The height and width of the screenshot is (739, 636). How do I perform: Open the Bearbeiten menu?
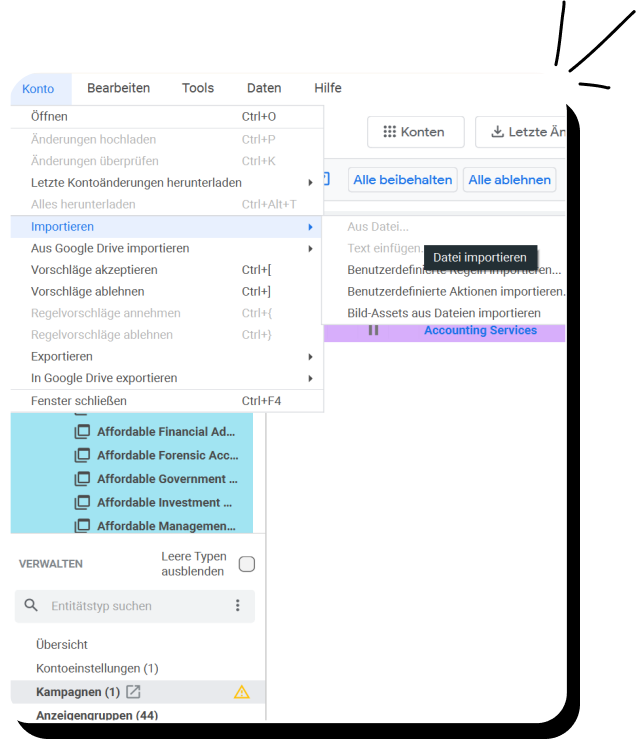pyautogui.click(x=118, y=88)
